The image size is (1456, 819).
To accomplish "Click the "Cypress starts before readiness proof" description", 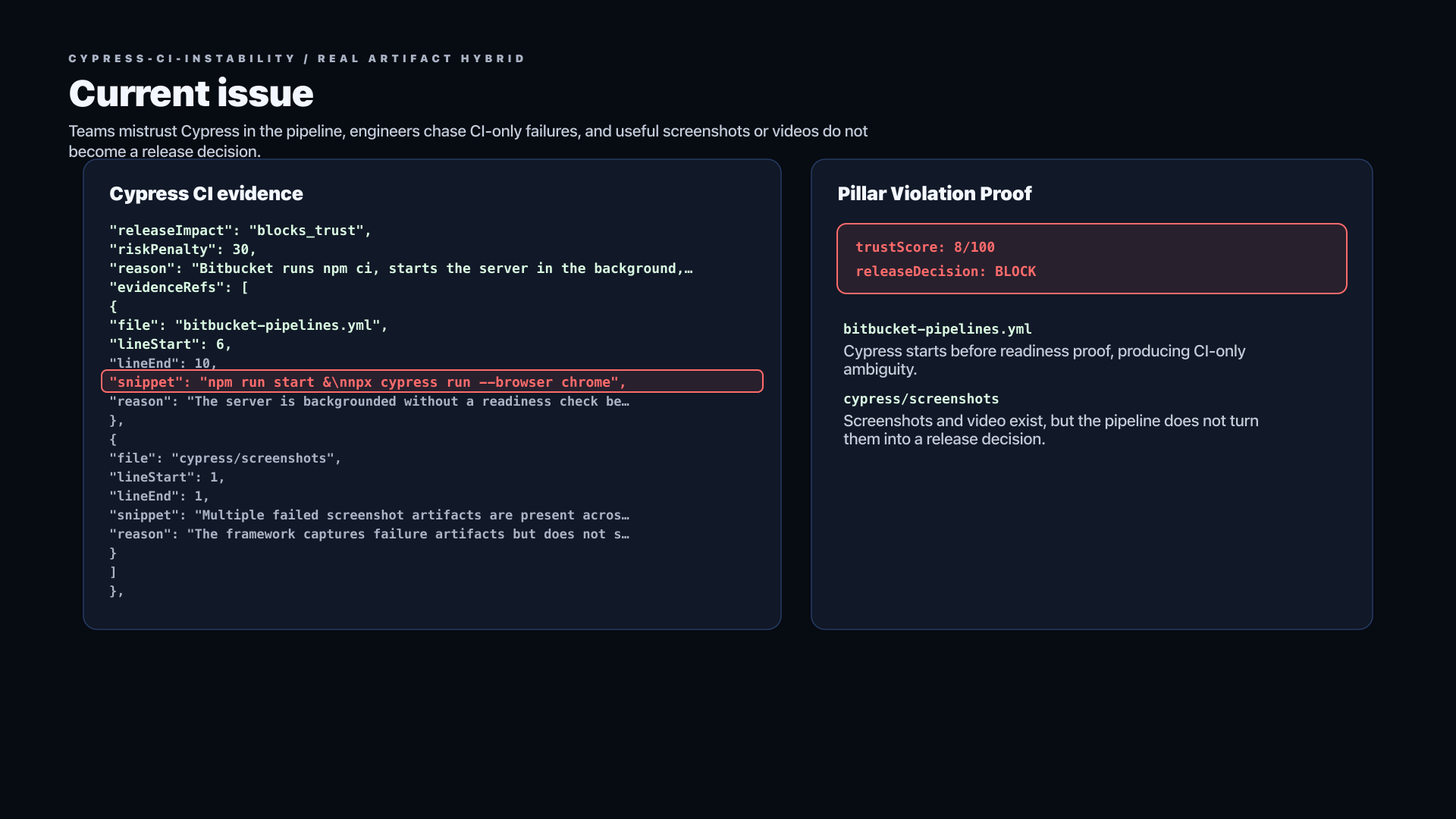I will coord(1044,360).
